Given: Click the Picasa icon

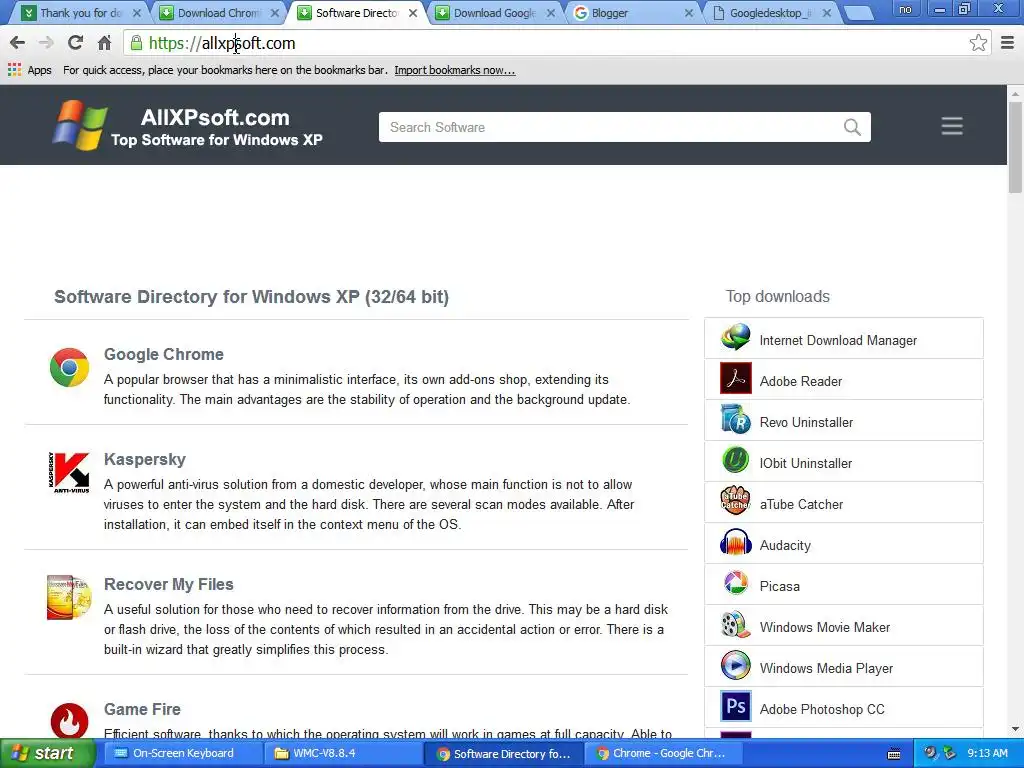Looking at the screenshot, I should click(x=735, y=584).
